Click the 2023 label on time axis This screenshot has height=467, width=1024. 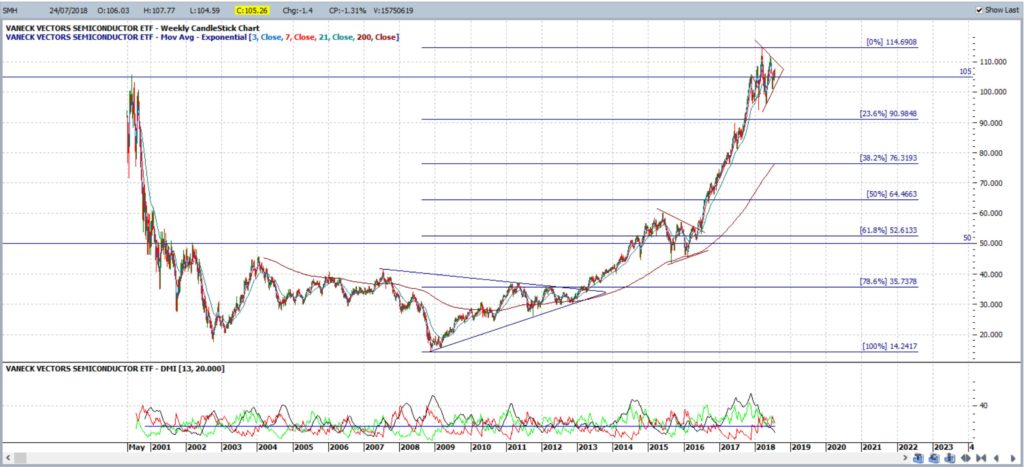942,447
